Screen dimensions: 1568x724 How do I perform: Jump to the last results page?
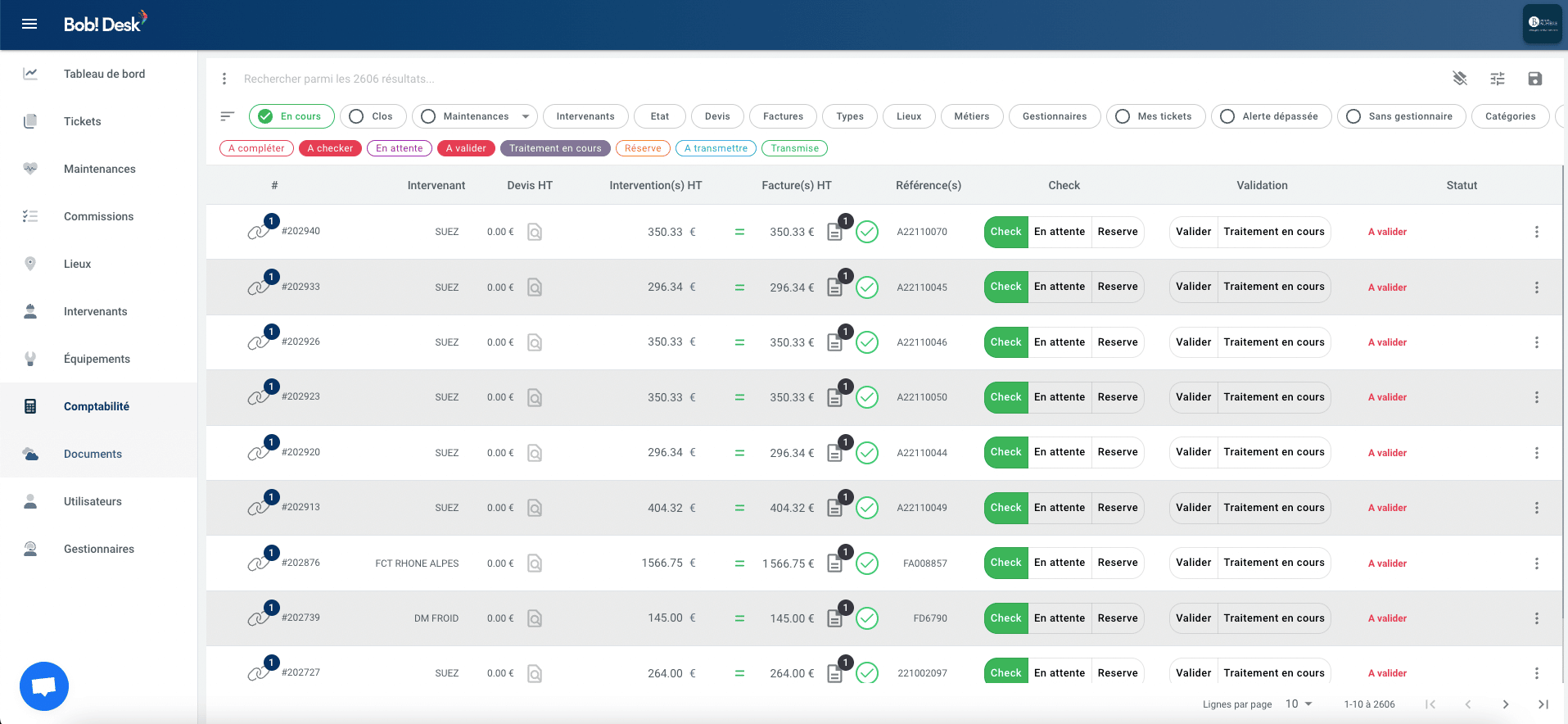[1543, 704]
